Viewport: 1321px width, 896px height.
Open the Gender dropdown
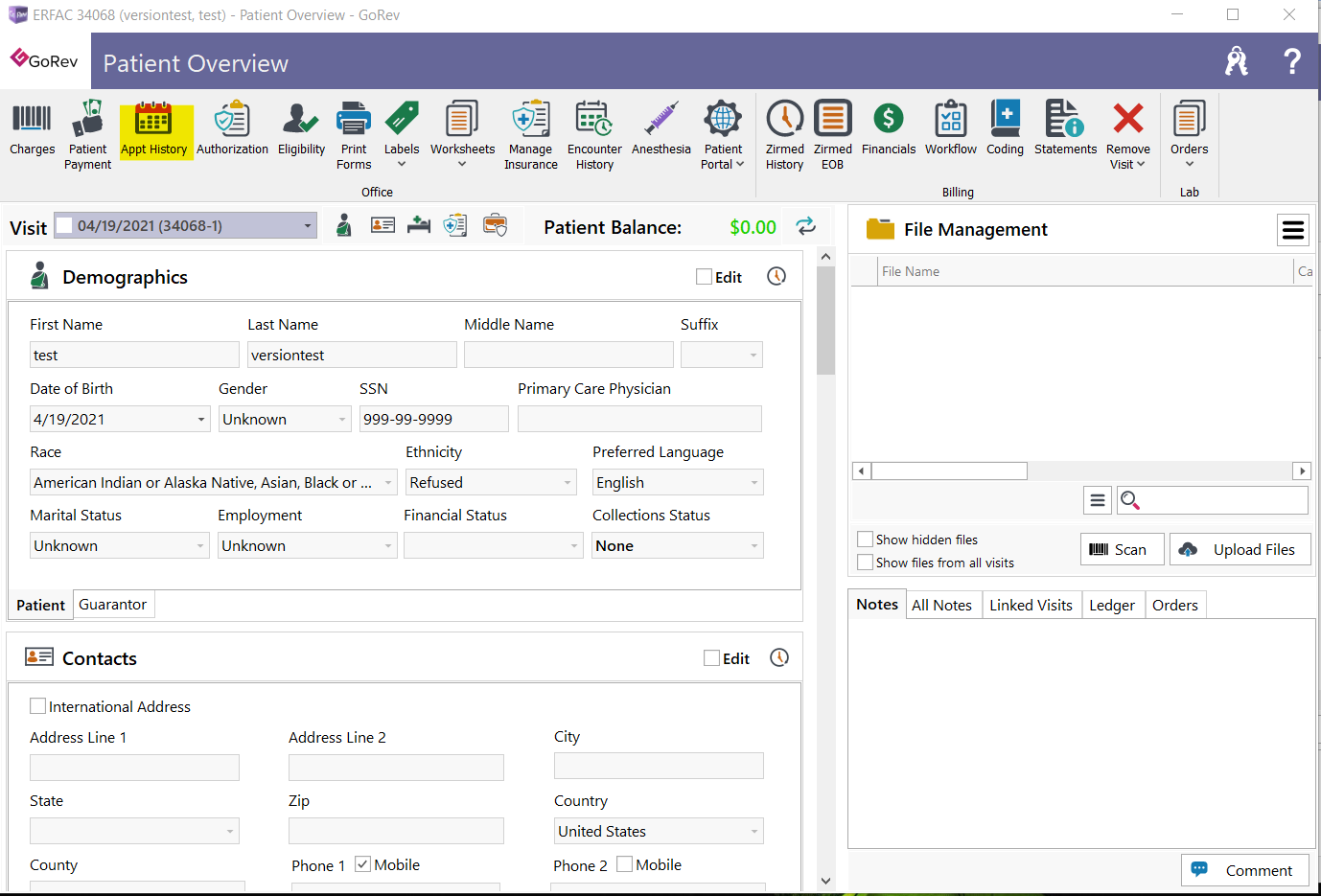[342, 420]
